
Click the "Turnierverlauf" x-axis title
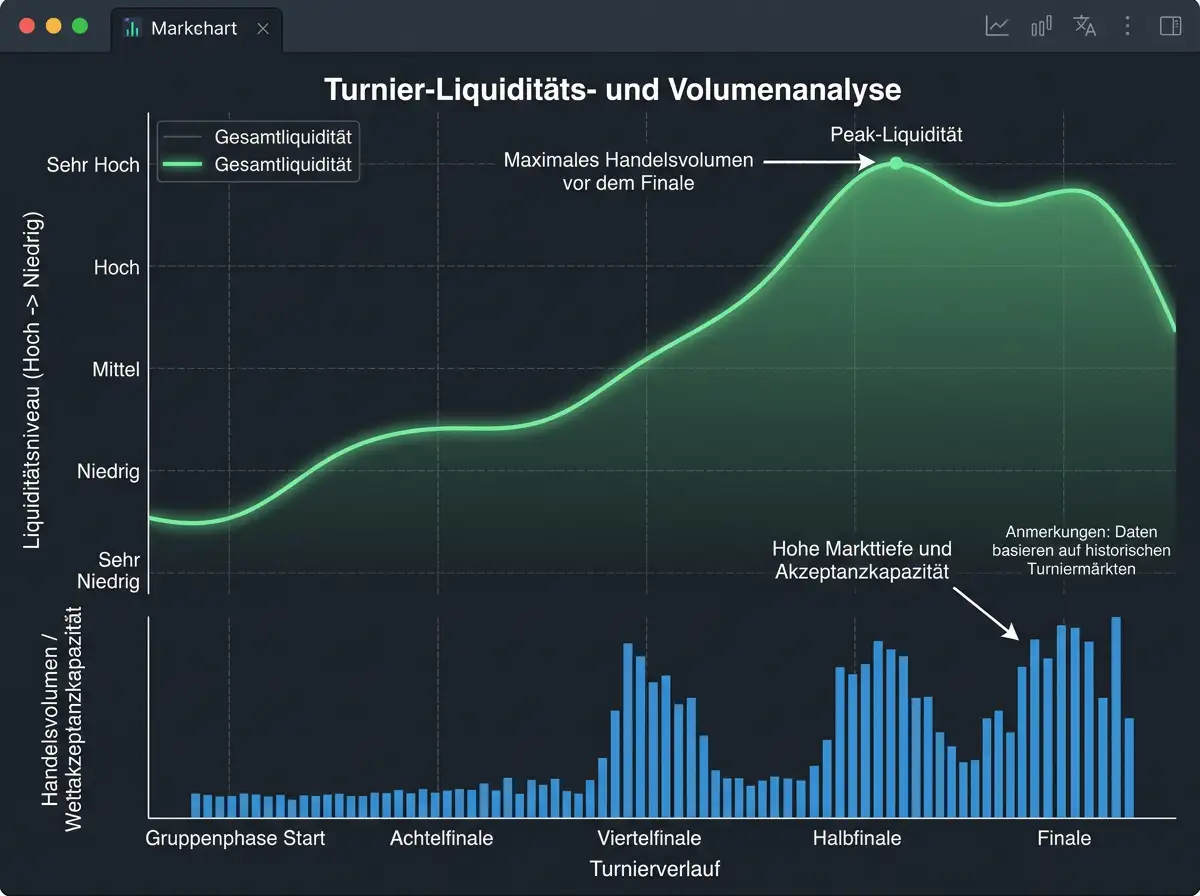(x=655, y=868)
